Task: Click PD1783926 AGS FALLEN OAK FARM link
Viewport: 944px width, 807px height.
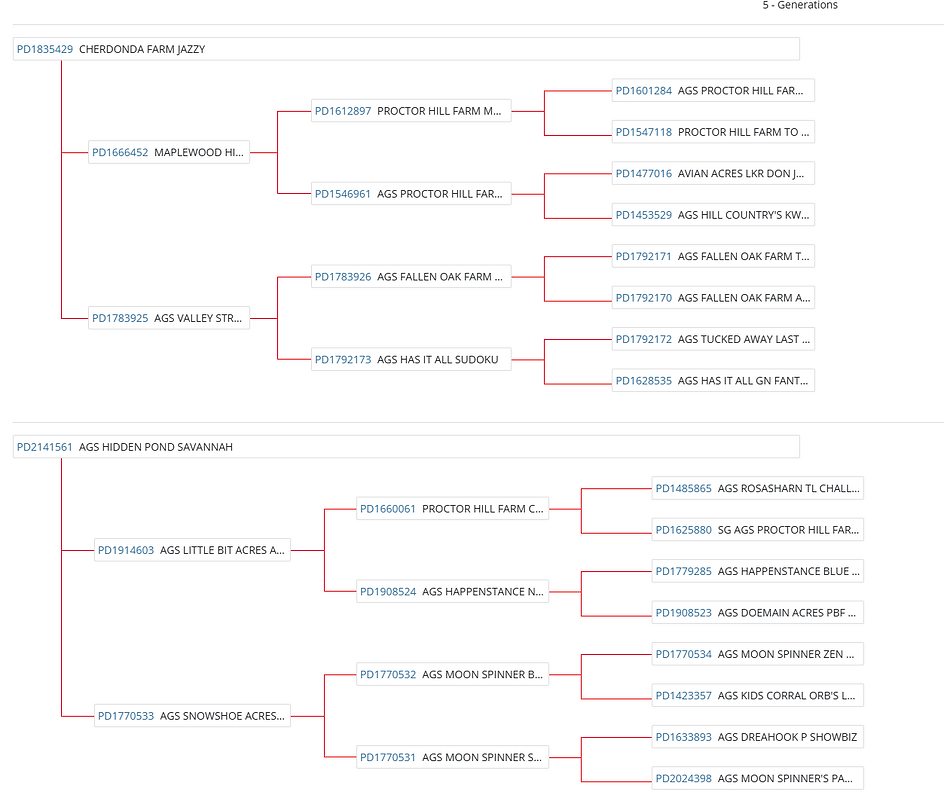Action: pyautogui.click(x=411, y=276)
